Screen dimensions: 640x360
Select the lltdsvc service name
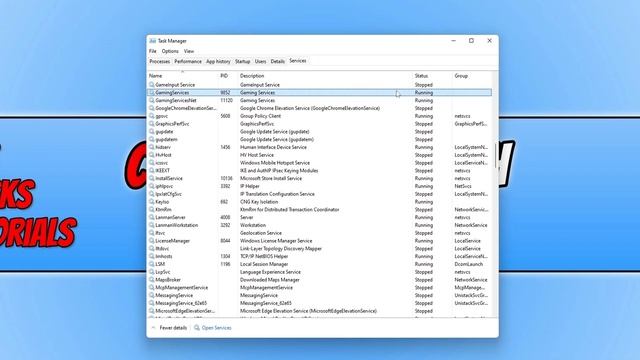tap(162, 249)
